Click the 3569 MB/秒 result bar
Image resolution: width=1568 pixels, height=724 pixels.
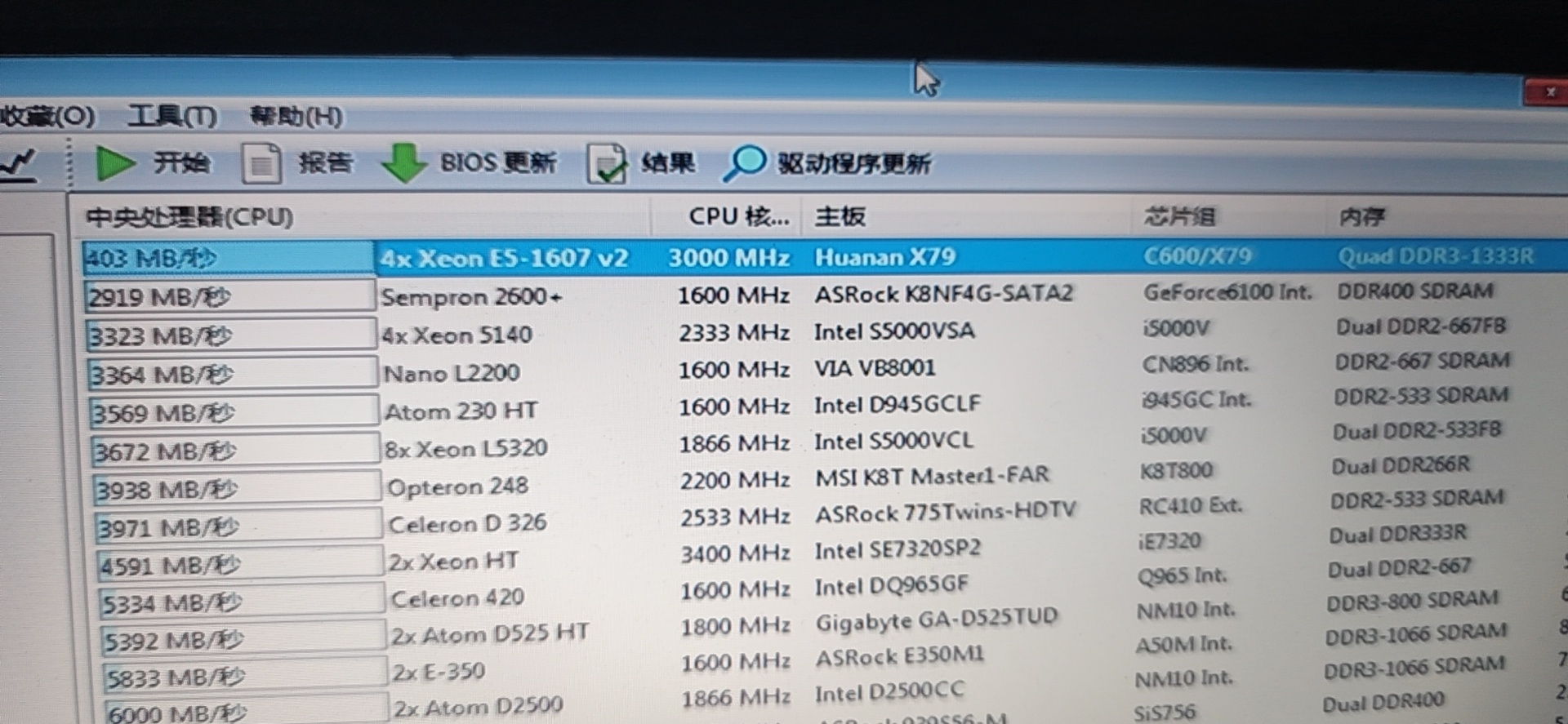coord(234,412)
